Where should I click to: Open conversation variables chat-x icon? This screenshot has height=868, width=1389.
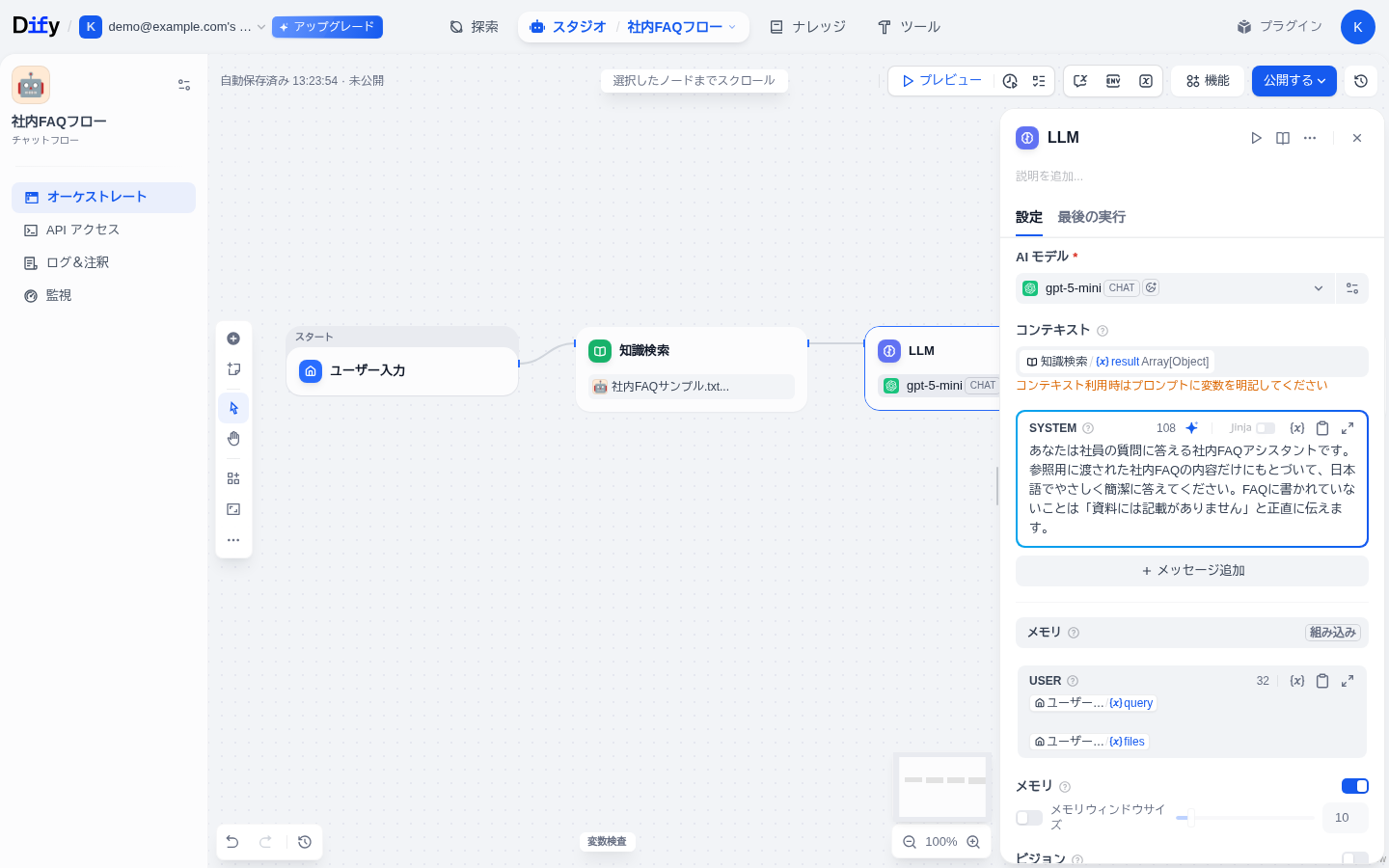(1080, 81)
